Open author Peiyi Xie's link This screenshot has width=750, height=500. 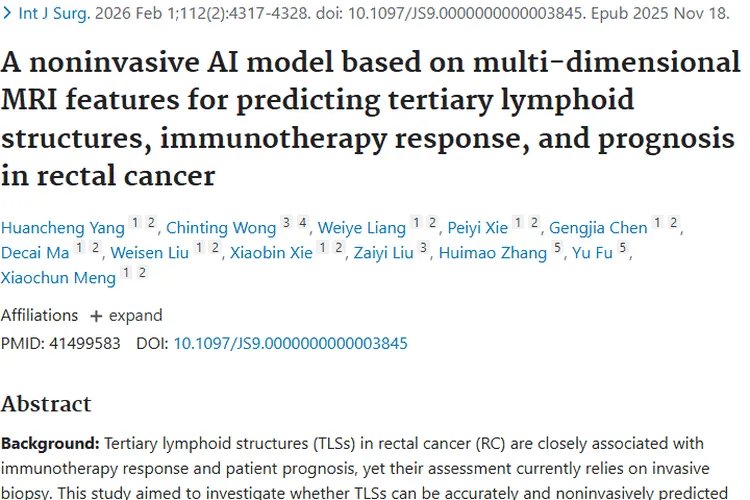point(478,227)
